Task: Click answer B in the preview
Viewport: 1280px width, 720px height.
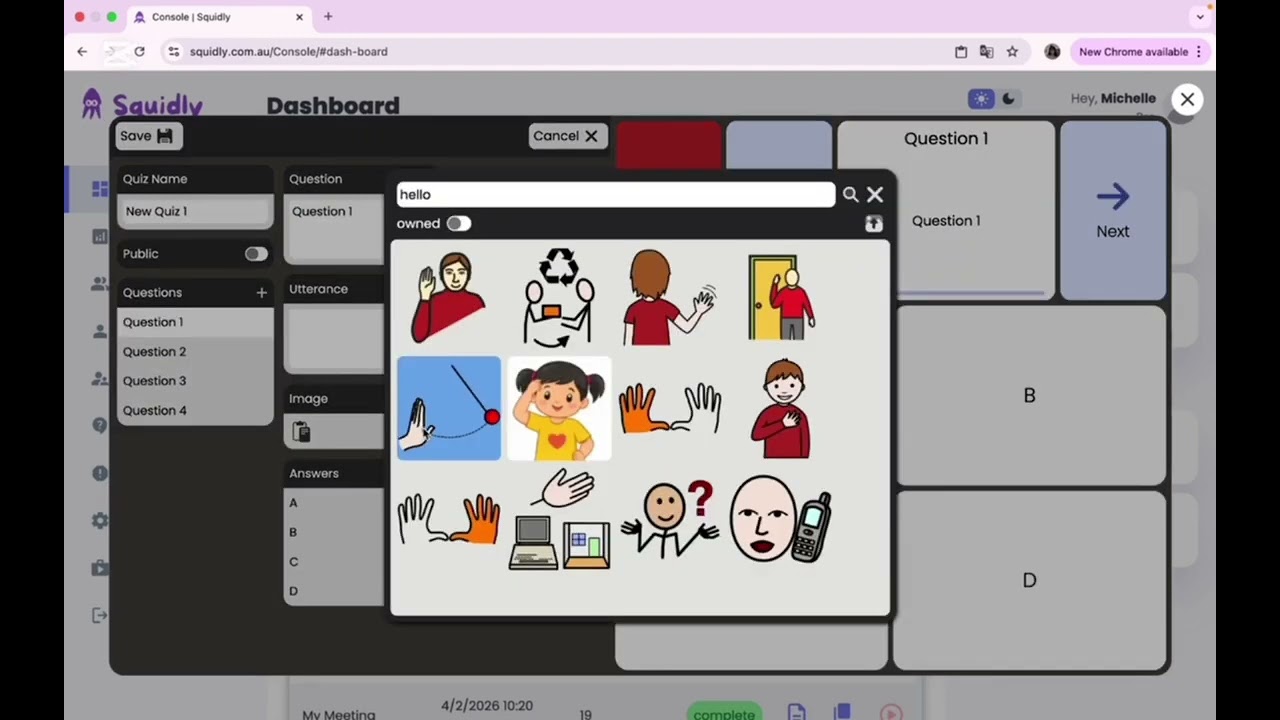Action: (x=1029, y=396)
